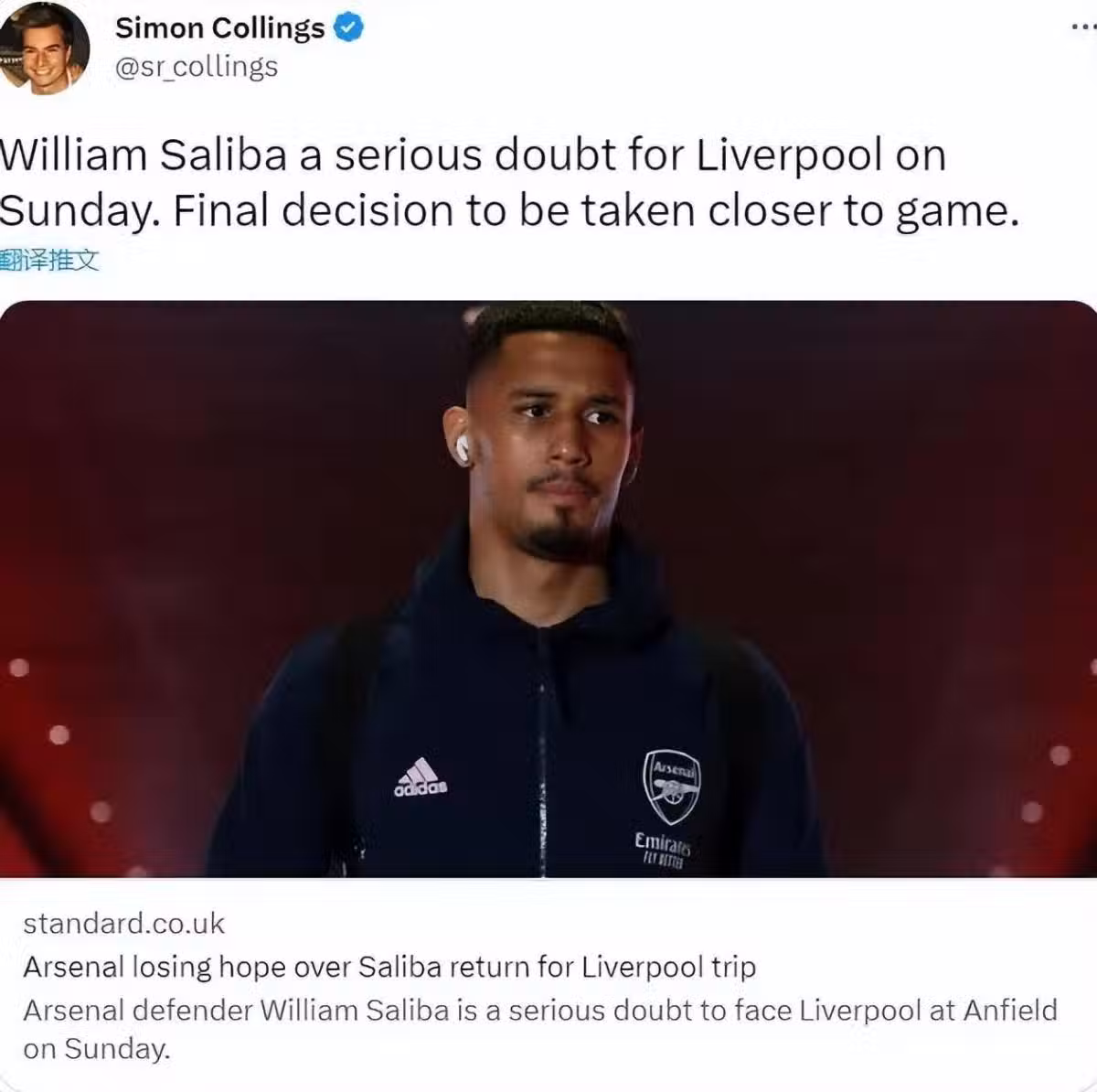The width and height of the screenshot is (1097, 1092).
Task: Click the Simon Collings display name
Action: click(219, 28)
